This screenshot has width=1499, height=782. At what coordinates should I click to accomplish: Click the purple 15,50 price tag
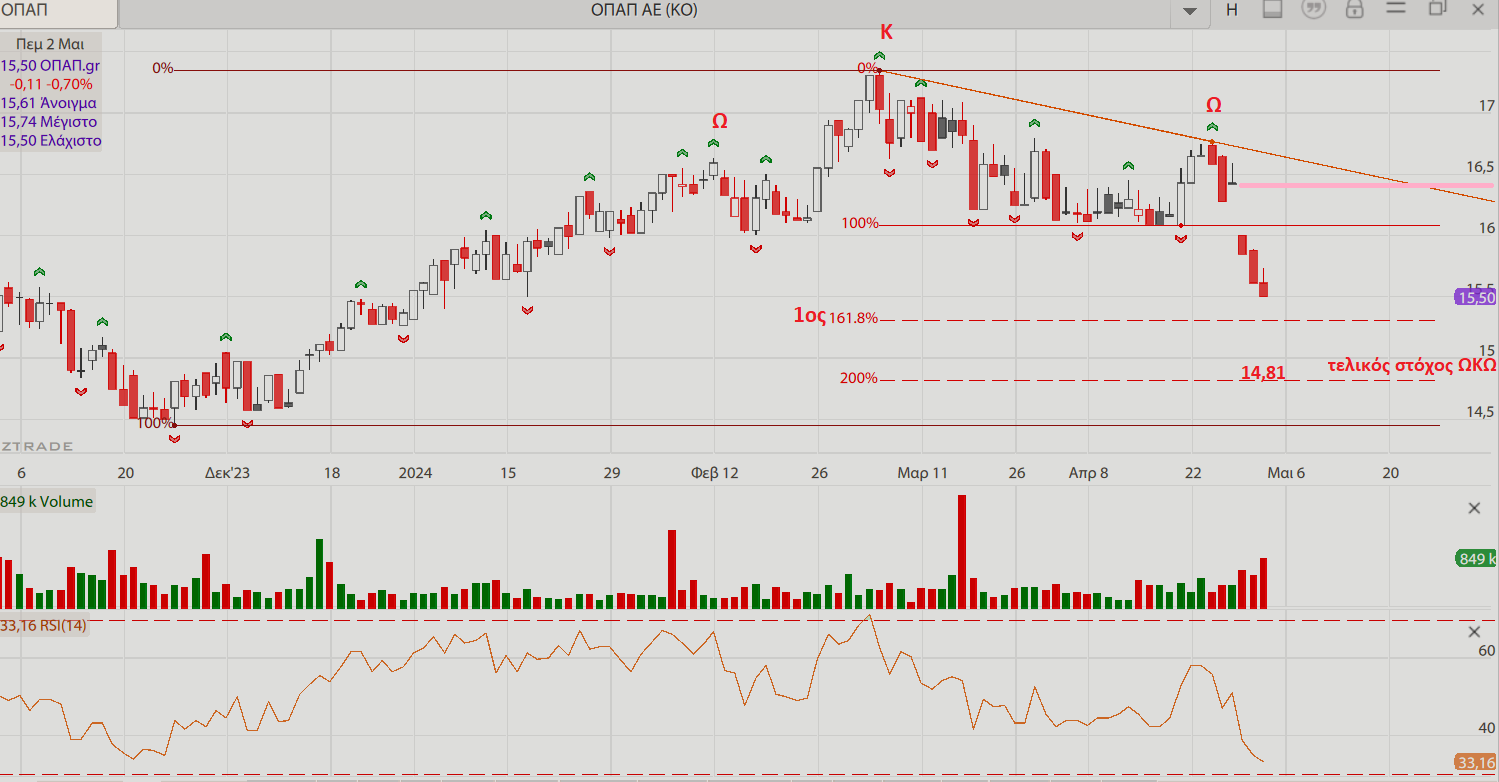(x=1476, y=297)
